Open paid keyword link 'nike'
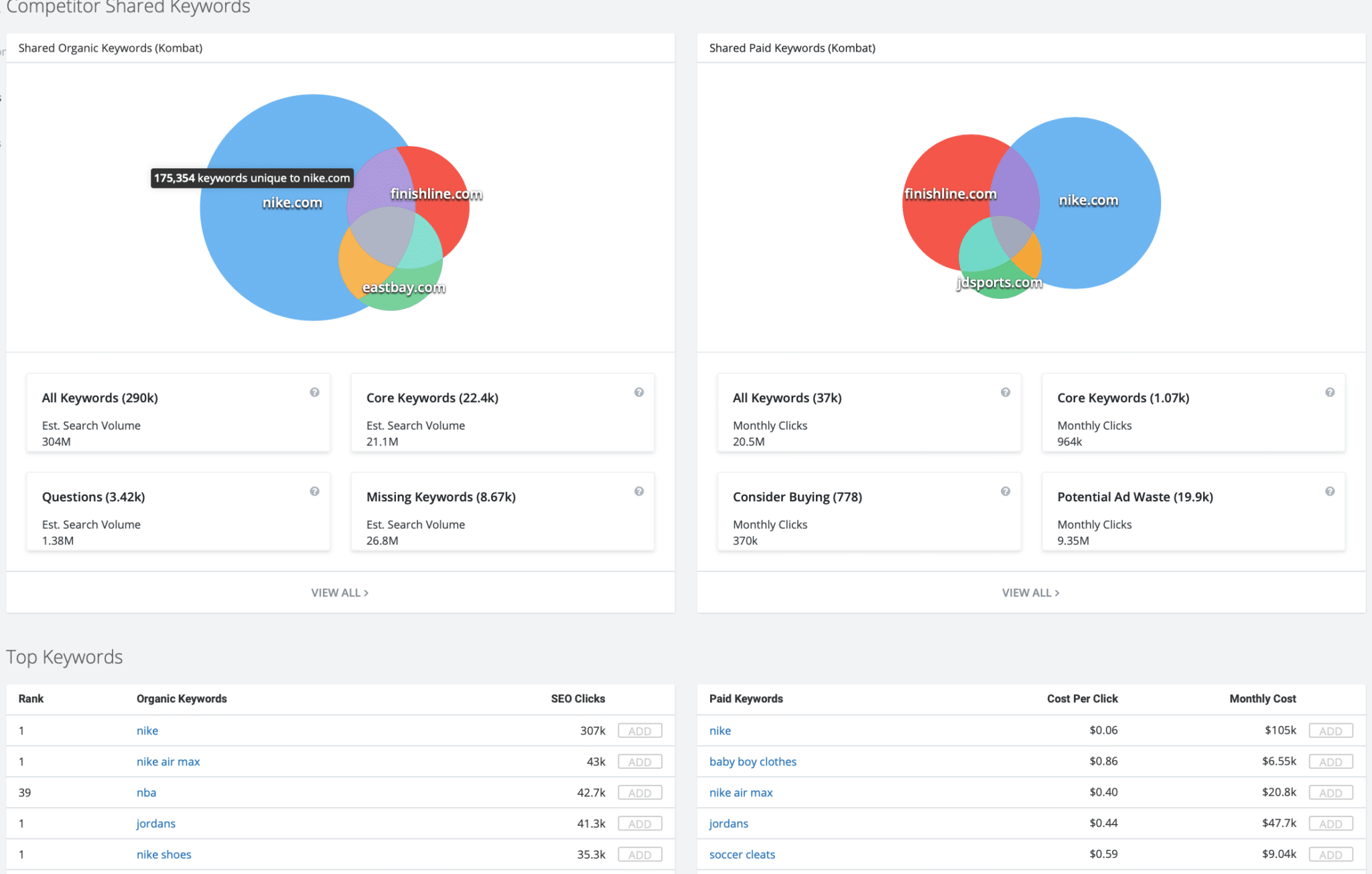This screenshot has height=874, width=1372. 720,731
